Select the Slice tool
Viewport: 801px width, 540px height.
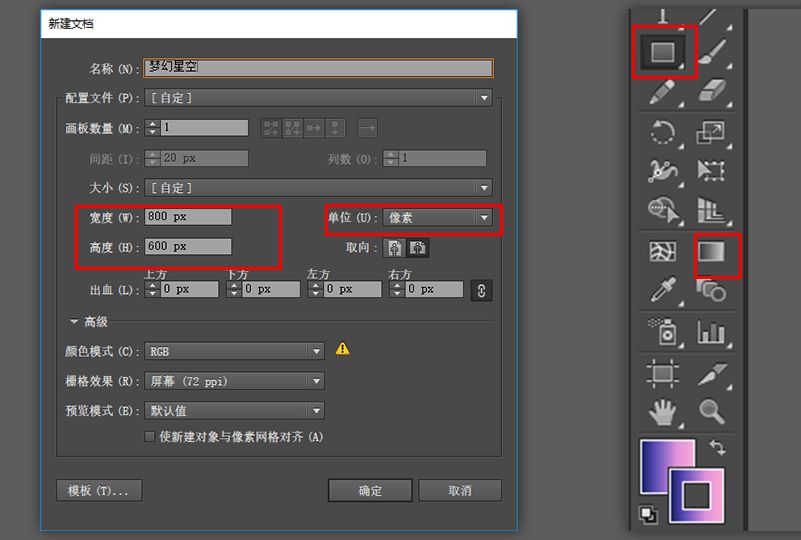pos(712,374)
